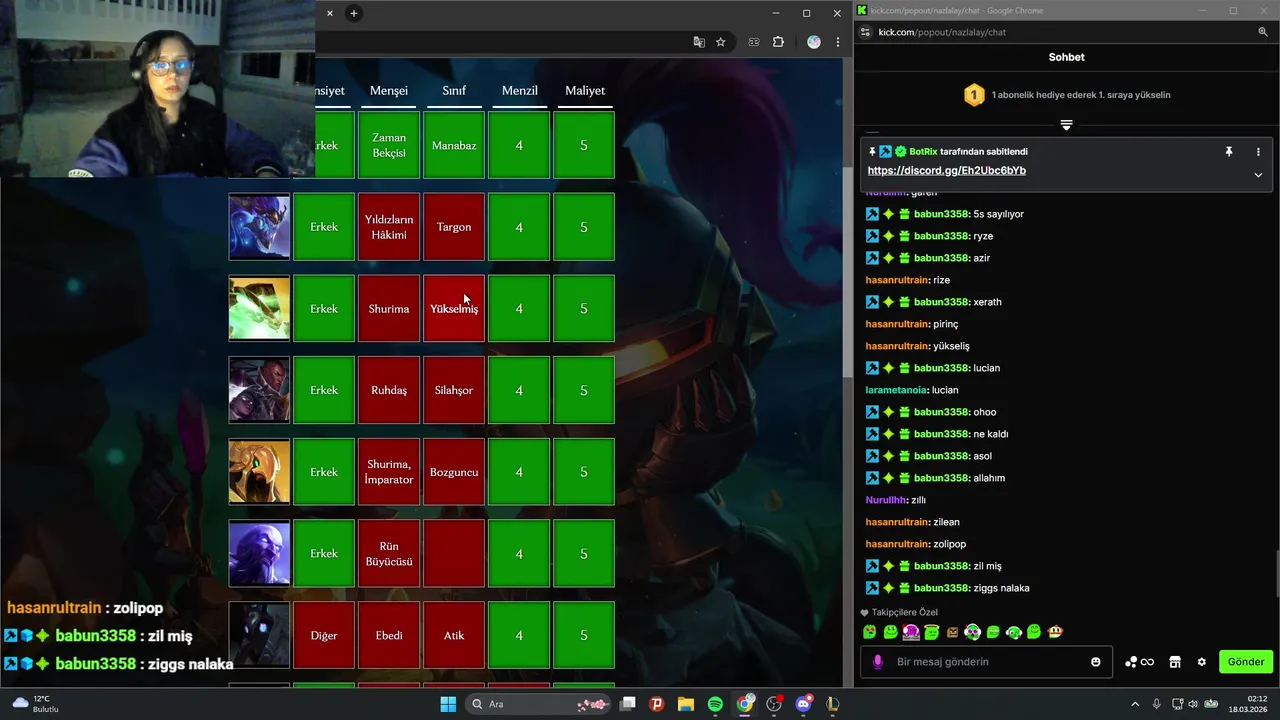Click username Nurullhh beside 'zıllı'
The image size is (1280, 720).
pos(886,500)
